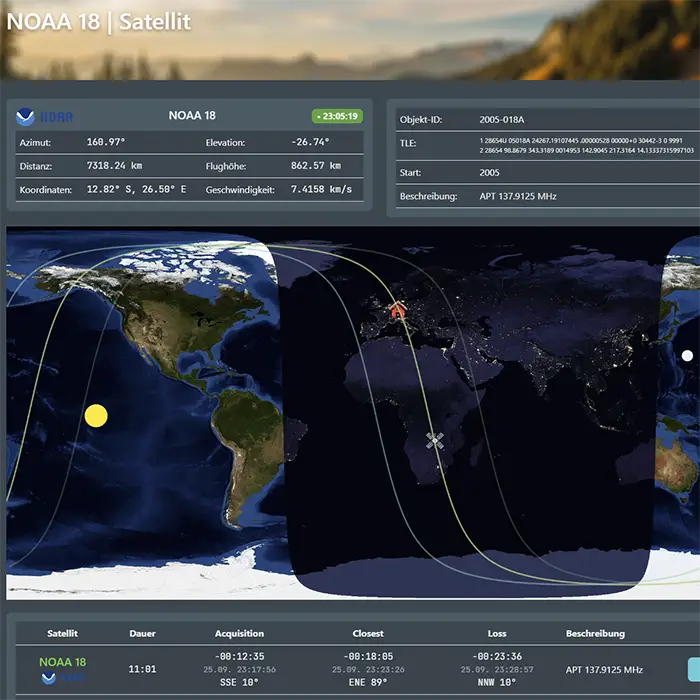Click the Objekt-ID value 2005-018A

pyautogui.click(x=502, y=120)
